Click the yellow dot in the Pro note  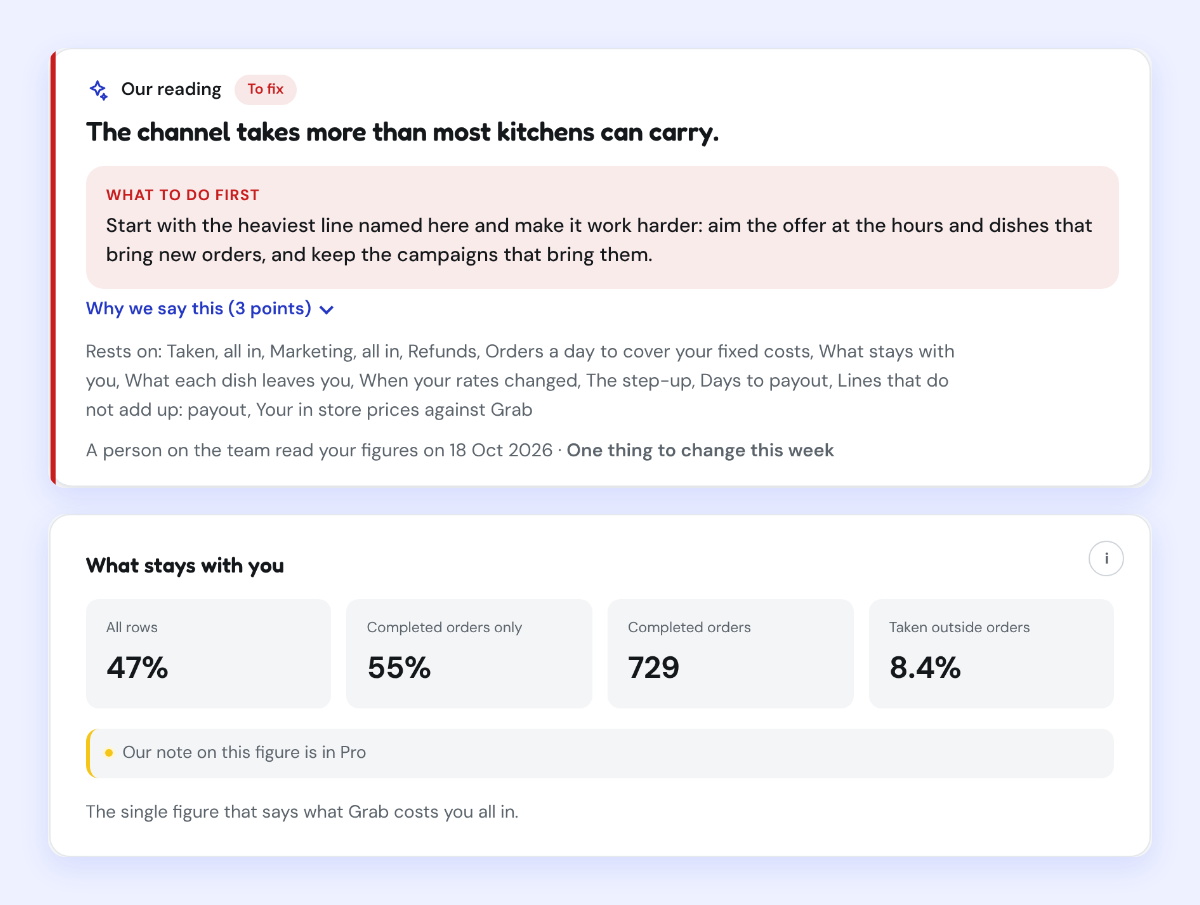coord(109,753)
